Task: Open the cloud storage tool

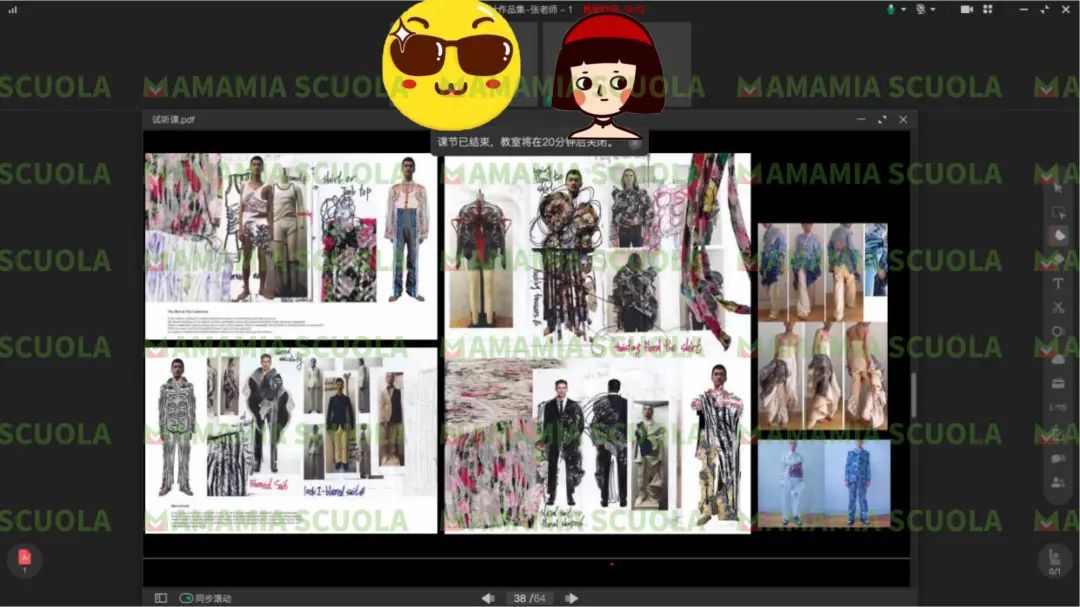Action: tap(1058, 359)
